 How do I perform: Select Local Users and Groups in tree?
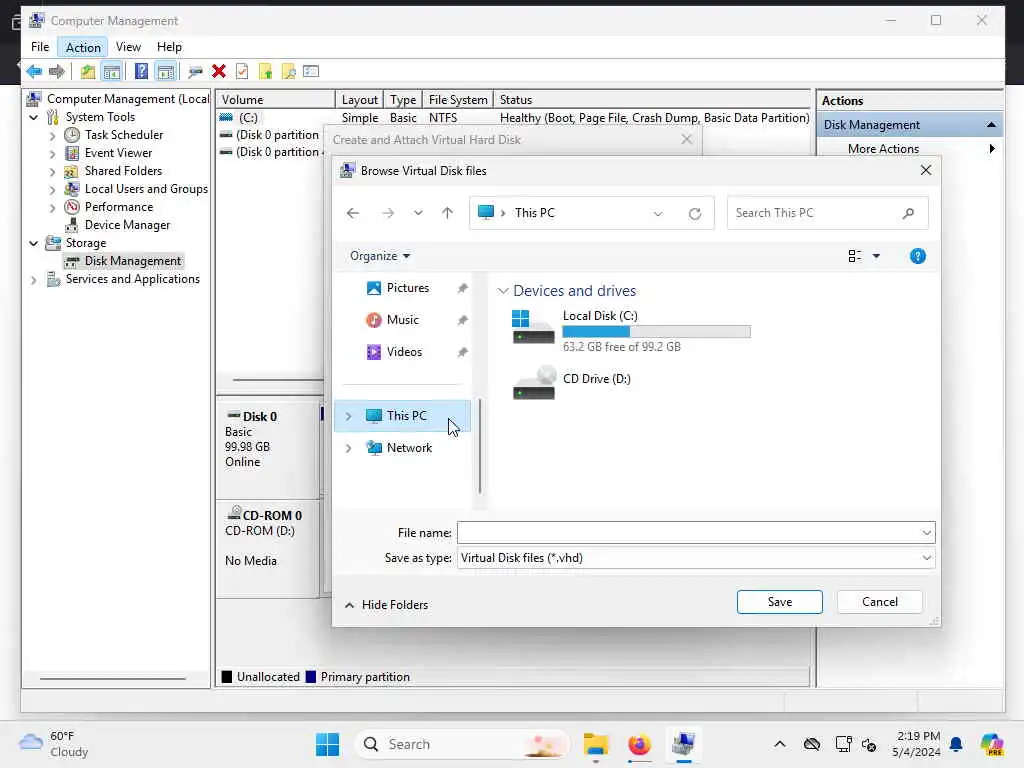(146, 189)
